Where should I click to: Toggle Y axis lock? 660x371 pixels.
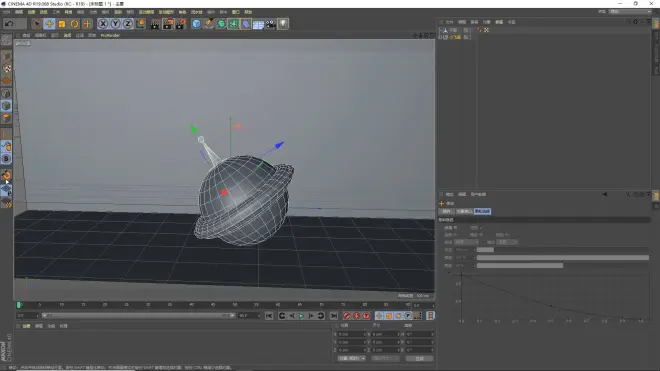(115, 24)
